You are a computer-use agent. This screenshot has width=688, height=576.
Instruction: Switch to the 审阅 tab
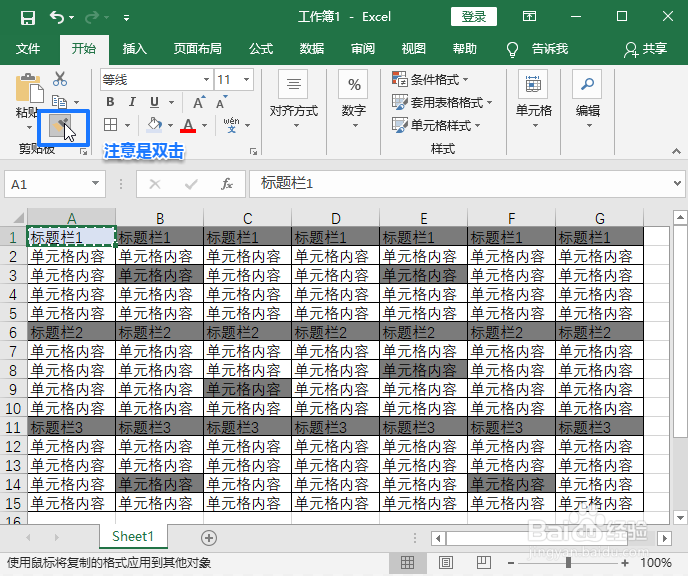click(x=363, y=48)
